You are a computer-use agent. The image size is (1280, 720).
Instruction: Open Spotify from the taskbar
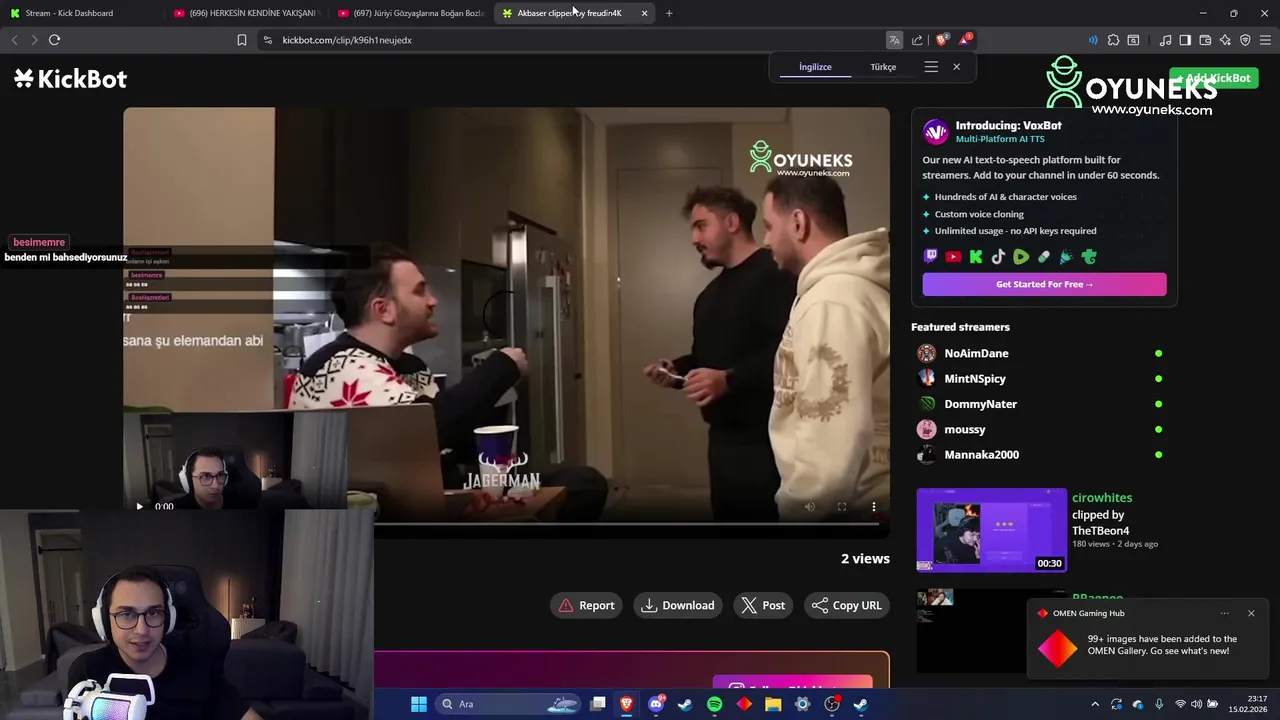(x=714, y=704)
